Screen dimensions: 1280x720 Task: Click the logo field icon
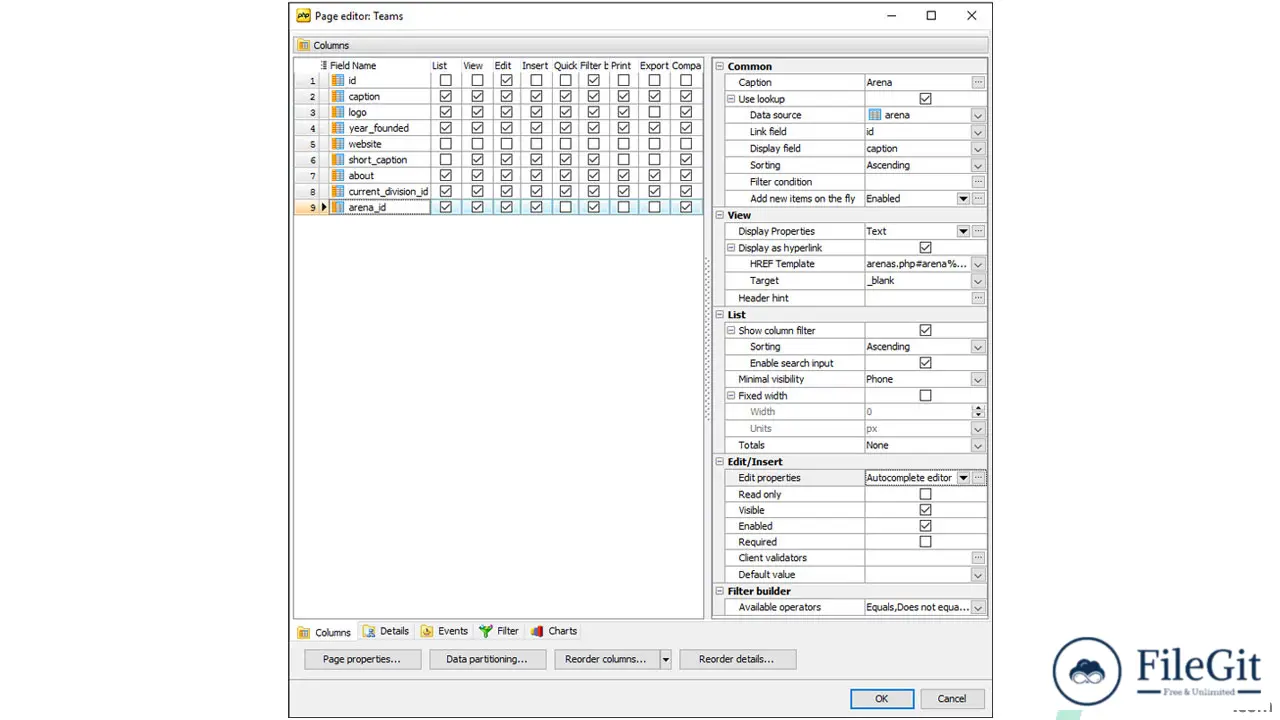[337, 113]
